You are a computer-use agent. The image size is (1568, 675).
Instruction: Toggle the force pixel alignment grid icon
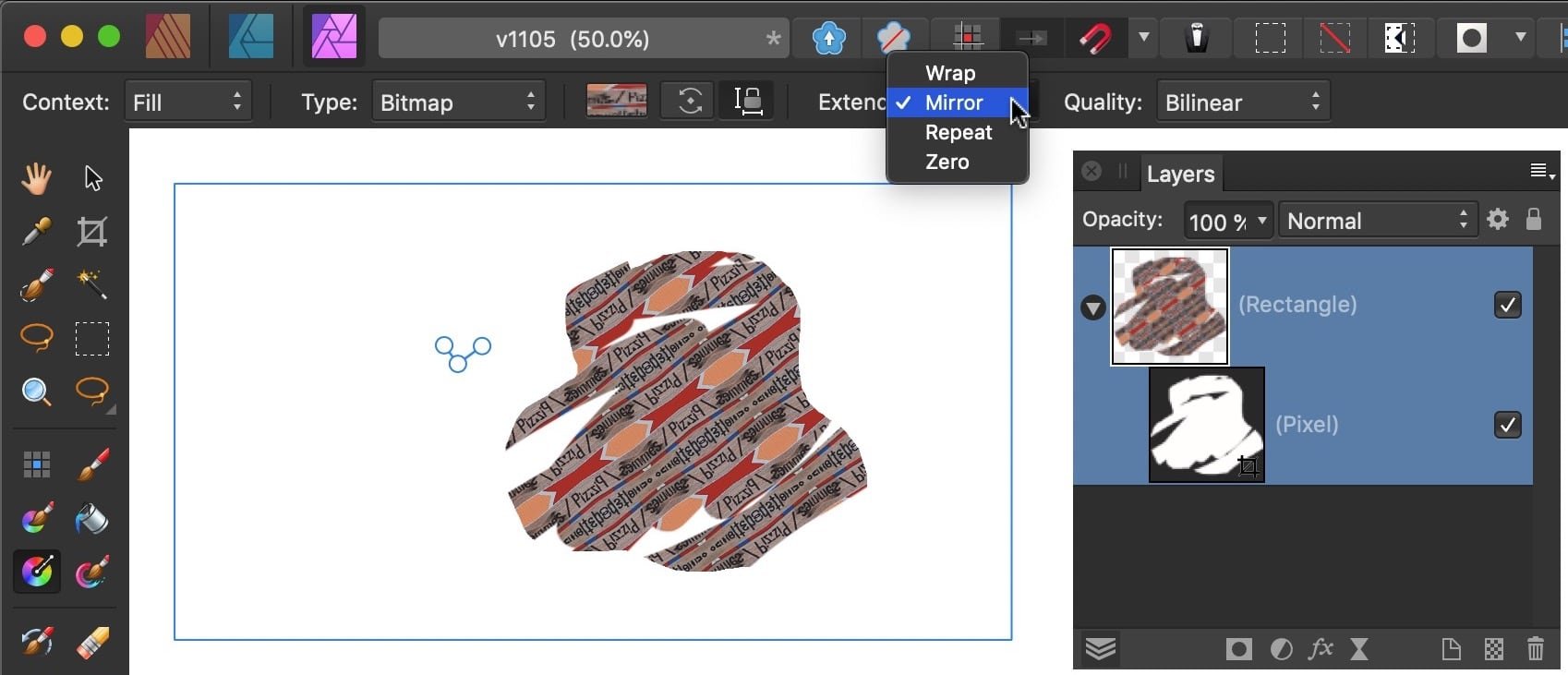click(968, 38)
